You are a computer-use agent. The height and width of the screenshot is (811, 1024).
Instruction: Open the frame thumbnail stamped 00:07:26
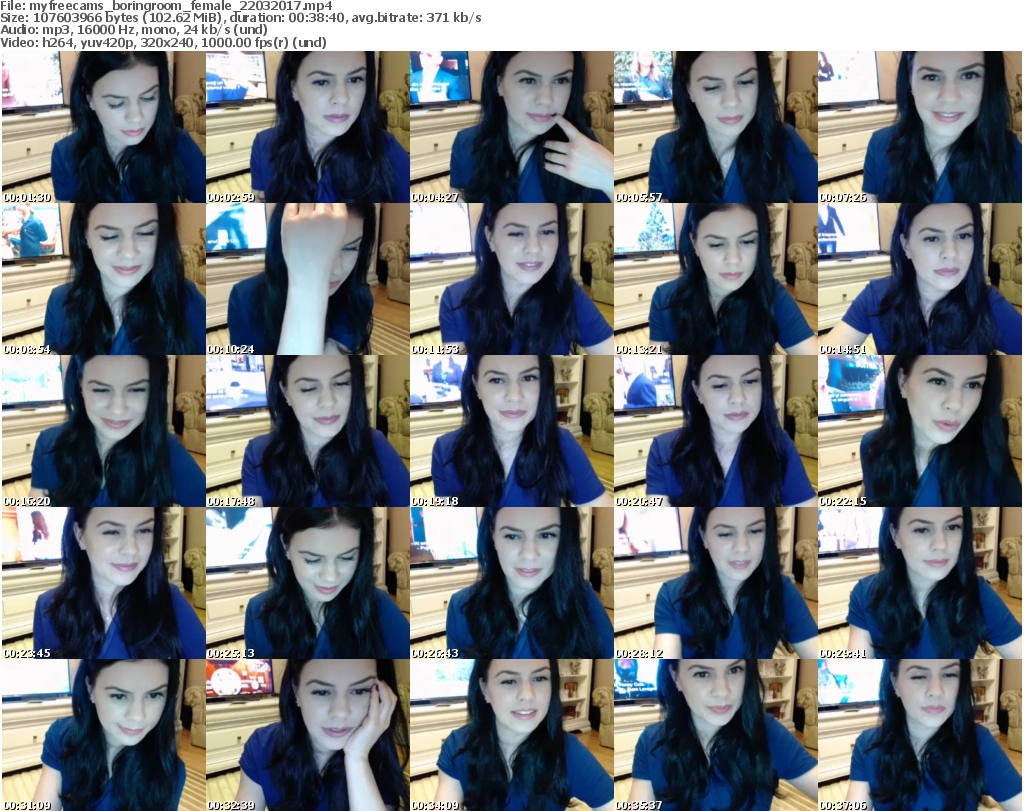[x=920, y=127]
